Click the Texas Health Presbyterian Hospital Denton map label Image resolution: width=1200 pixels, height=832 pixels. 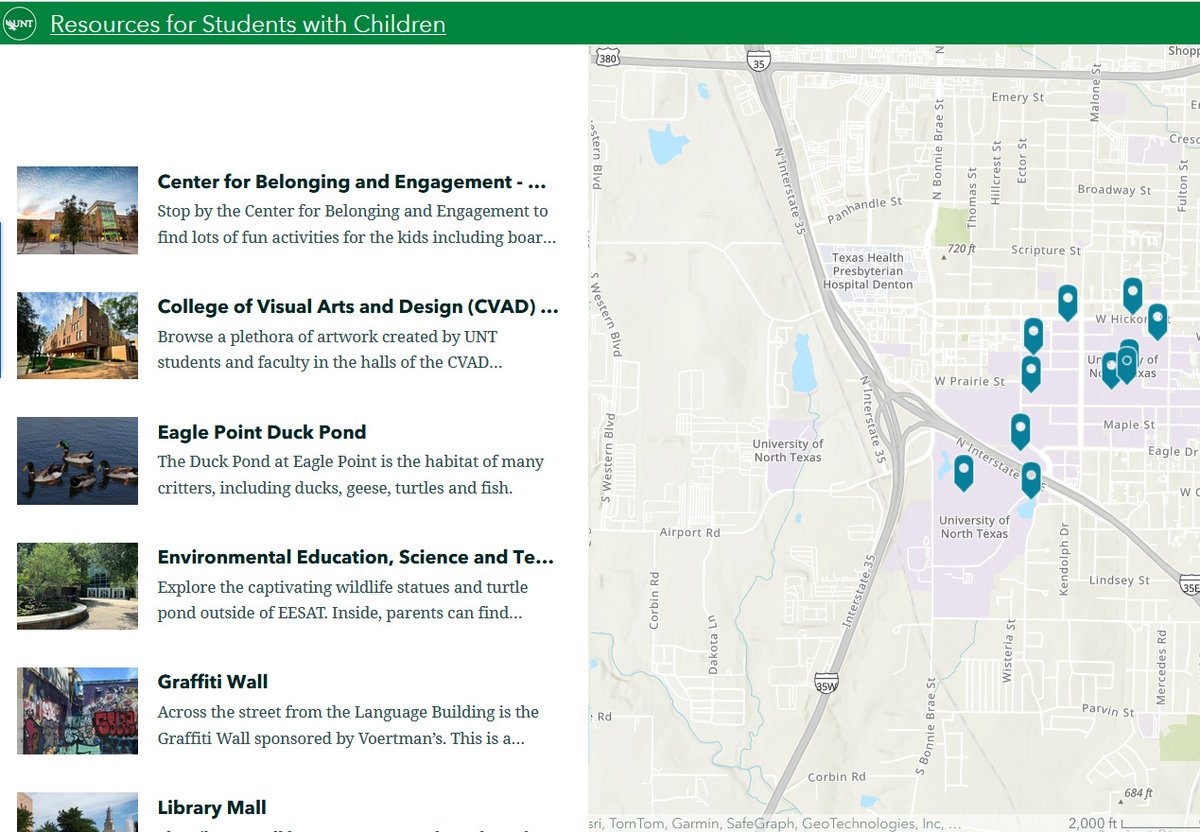point(867,271)
